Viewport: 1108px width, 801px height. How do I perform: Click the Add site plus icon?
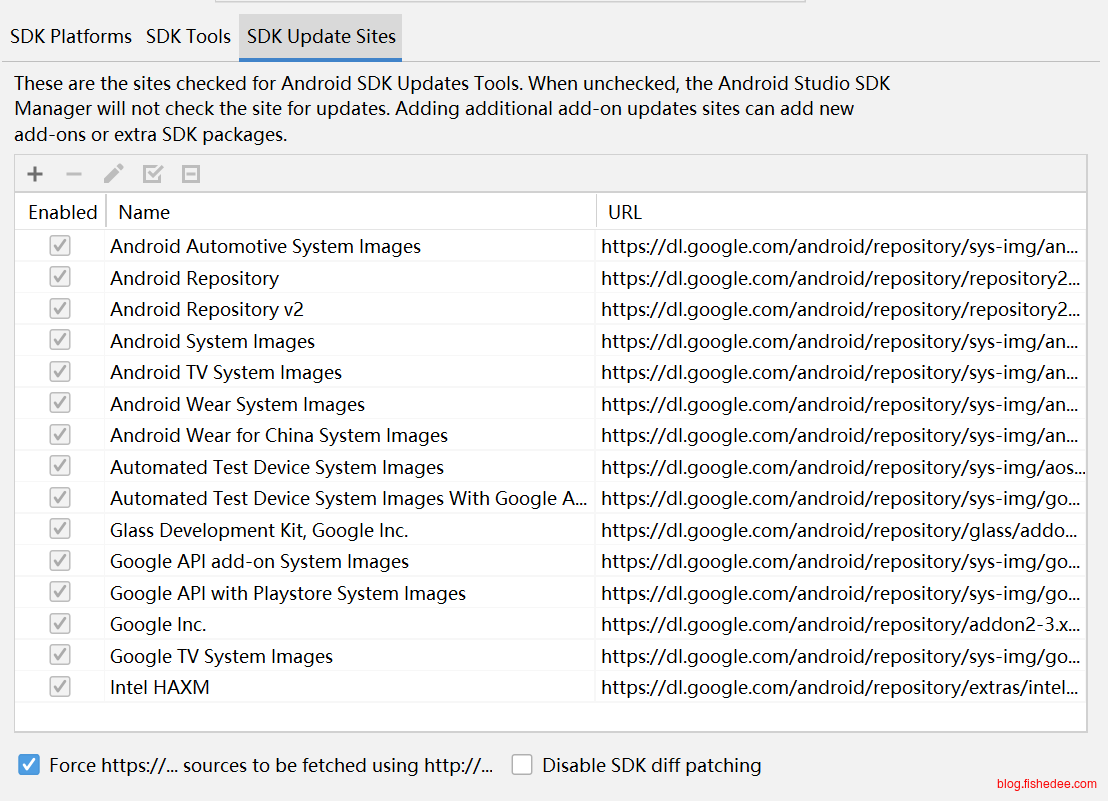[35, 174]
